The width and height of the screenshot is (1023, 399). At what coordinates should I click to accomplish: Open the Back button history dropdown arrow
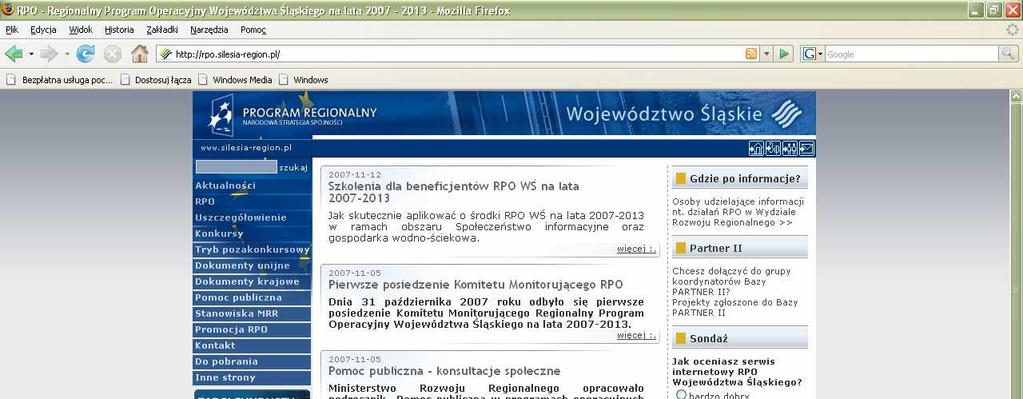(x=31, y=54)
